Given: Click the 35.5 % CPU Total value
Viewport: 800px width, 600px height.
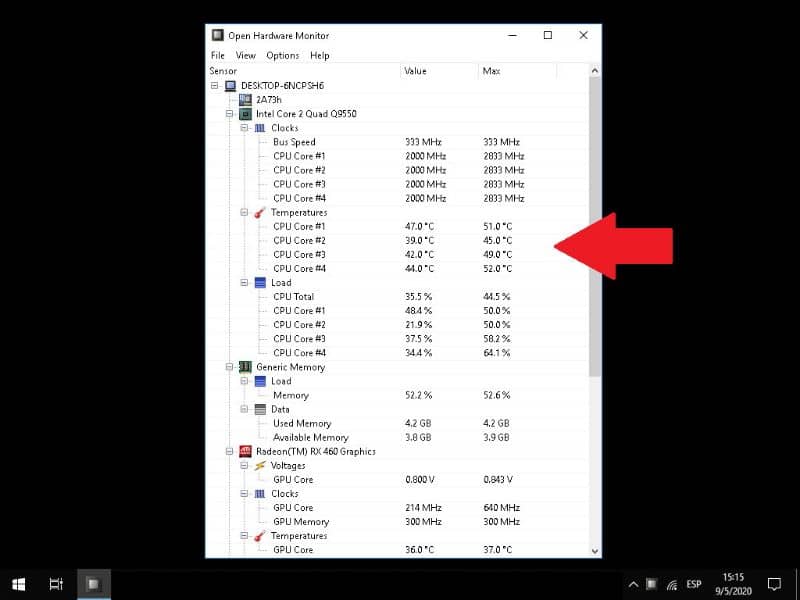Looking at the screenshot, I should (418, 296).
